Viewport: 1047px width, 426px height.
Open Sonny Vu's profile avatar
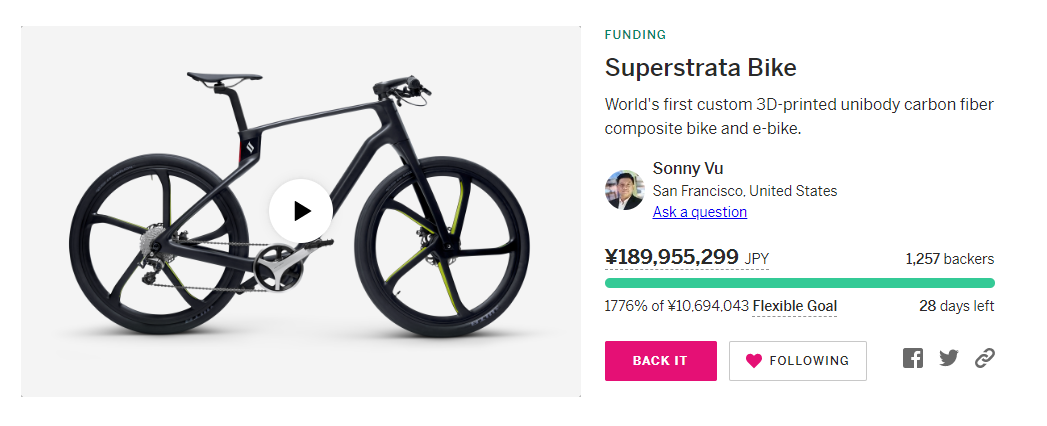(x=624, y=190)
